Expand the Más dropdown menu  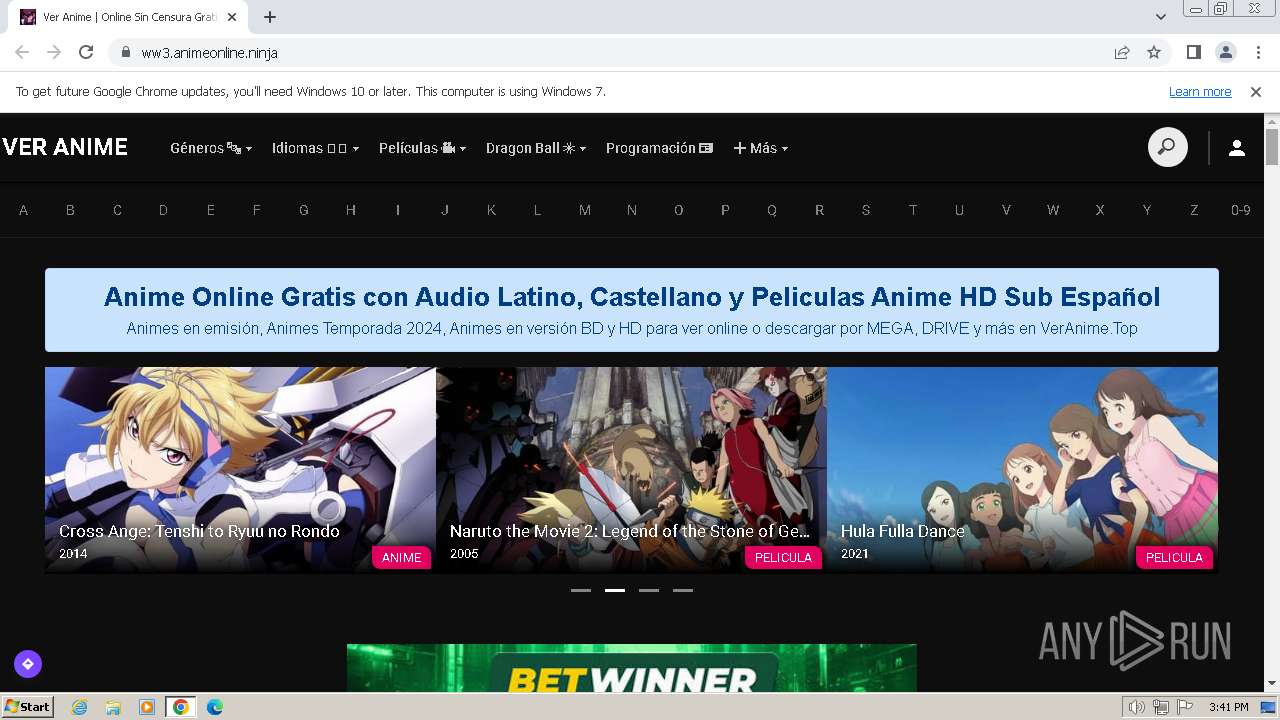click(x=761, y=148)
